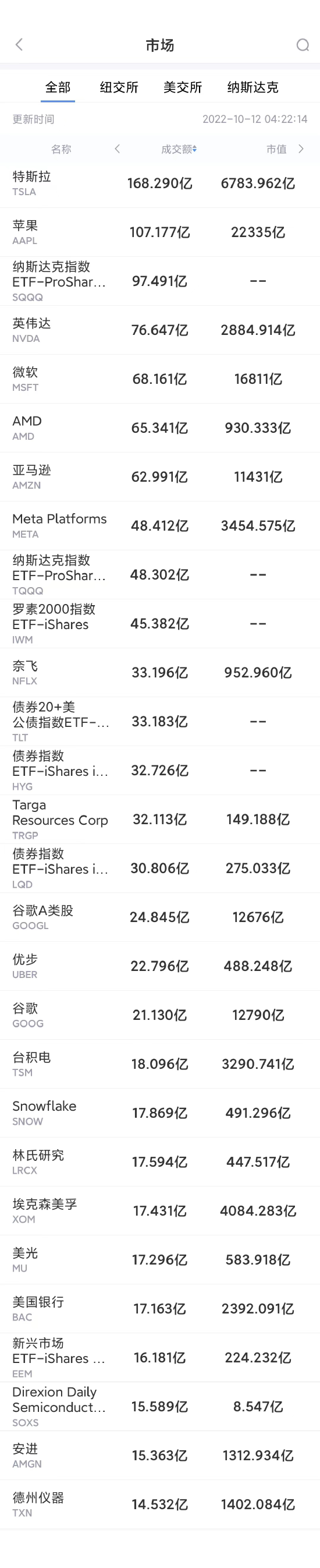Select the 英伟达 NVDA row
The height and width of the screenshot is (1568, 320).
(x=160, y=330)
